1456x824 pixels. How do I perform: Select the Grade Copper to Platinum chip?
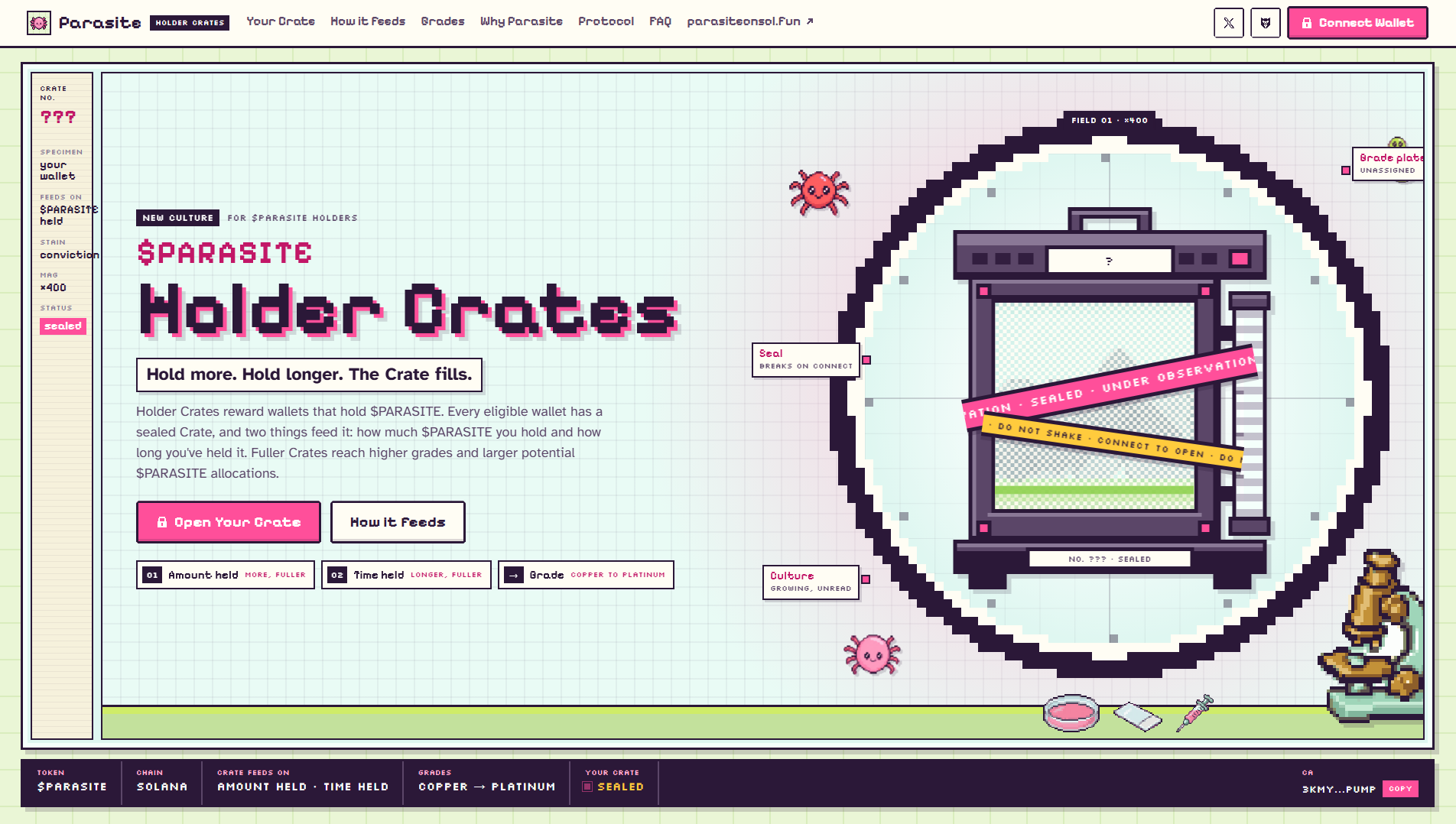click(x=586, y=575)
